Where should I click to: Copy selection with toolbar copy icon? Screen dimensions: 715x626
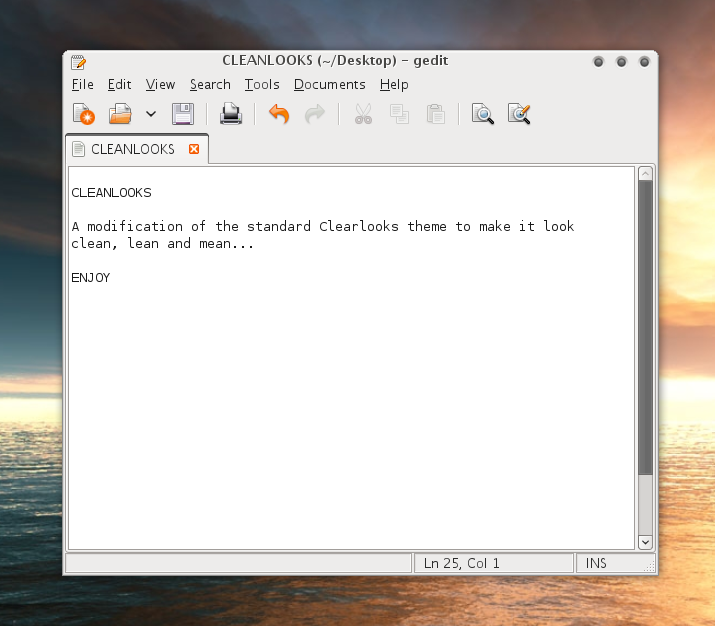[x=399, y=114]
